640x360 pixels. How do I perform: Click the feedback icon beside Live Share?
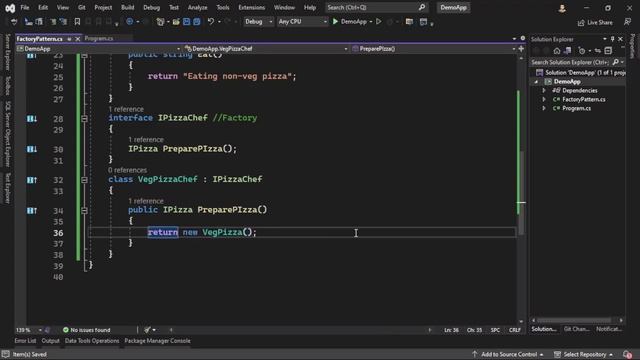click(627, 22)
